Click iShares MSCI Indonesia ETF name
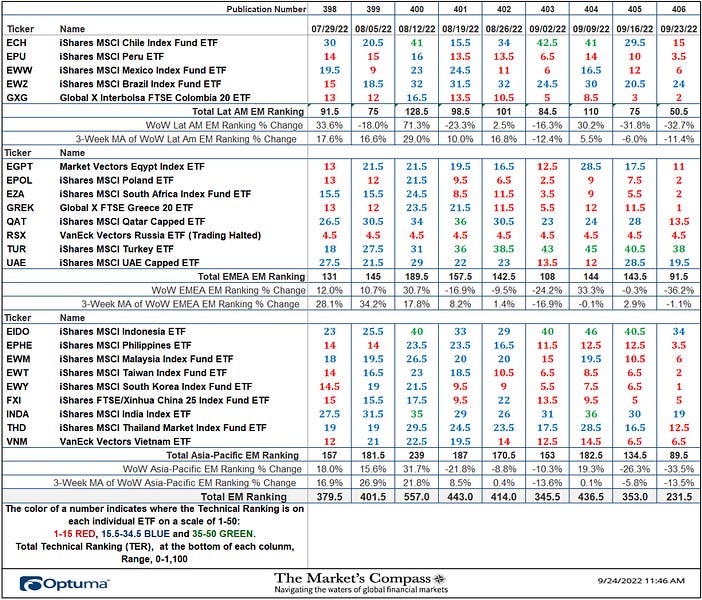The height and width of the screenshot is (600, 702). click(123, 332)
